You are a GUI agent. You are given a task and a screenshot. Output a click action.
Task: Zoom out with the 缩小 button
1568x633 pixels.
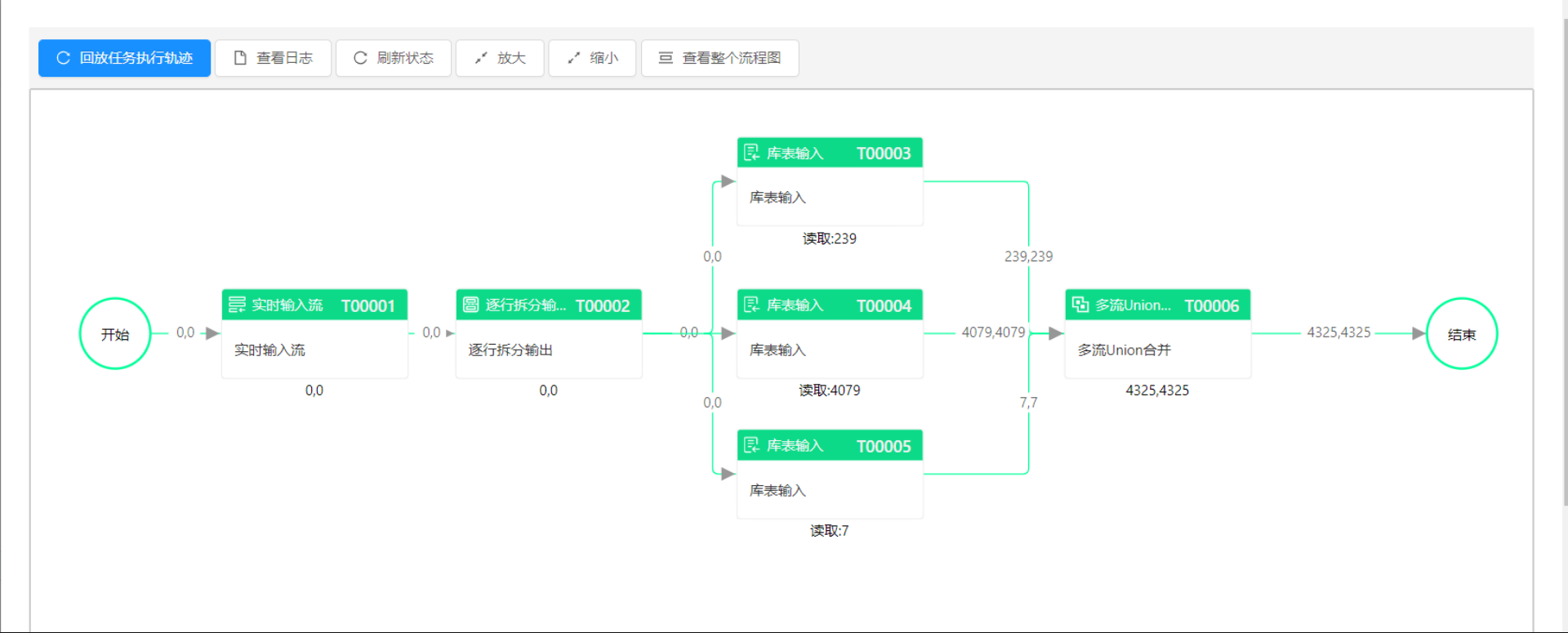point(592,58)
